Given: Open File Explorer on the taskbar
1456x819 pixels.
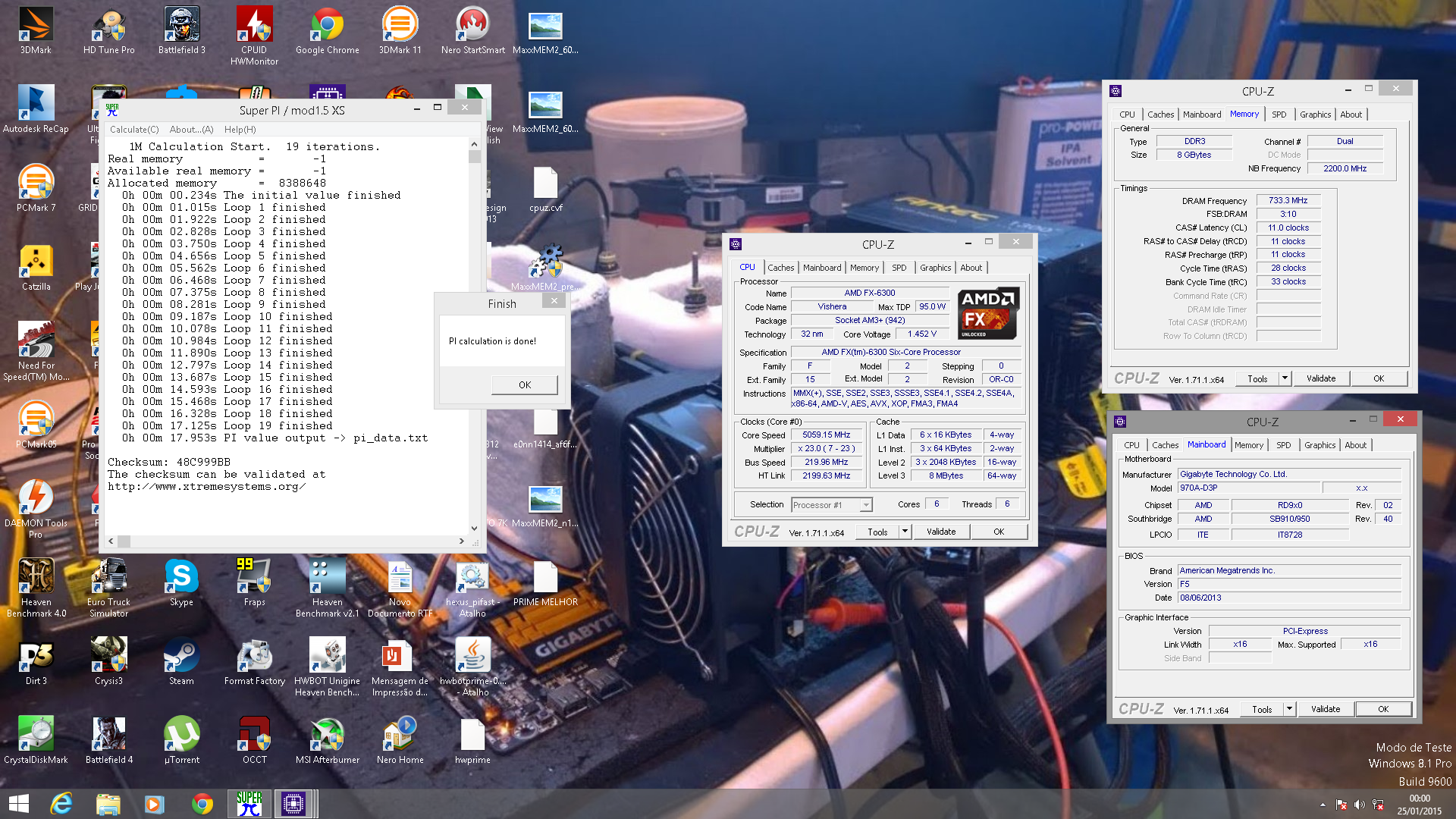Looking at the screenshot, I should tap(108, 804).
